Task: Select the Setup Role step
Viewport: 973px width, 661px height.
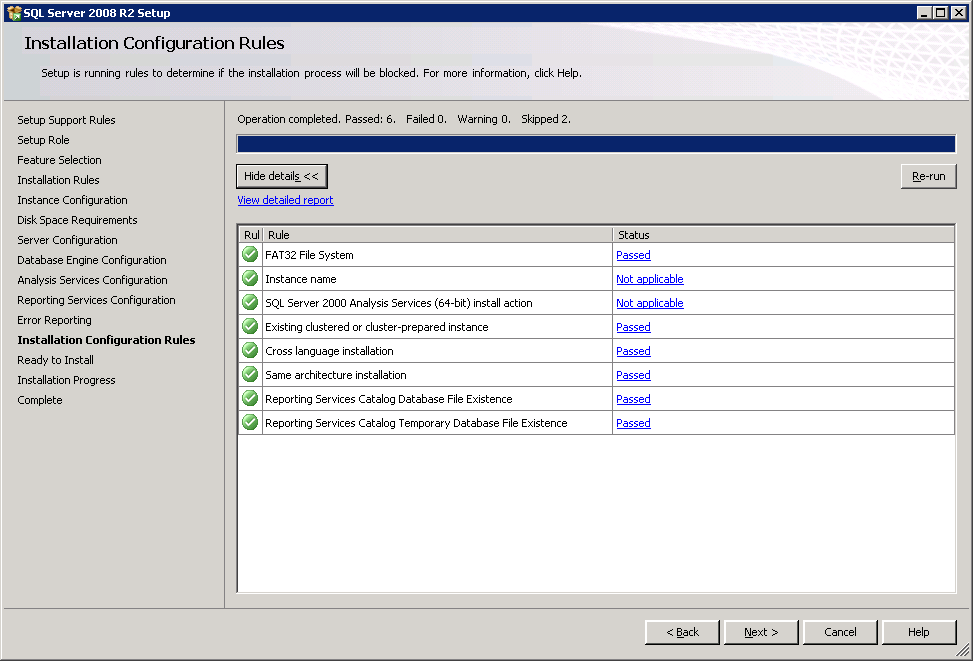Action: [x=43, y=140]
